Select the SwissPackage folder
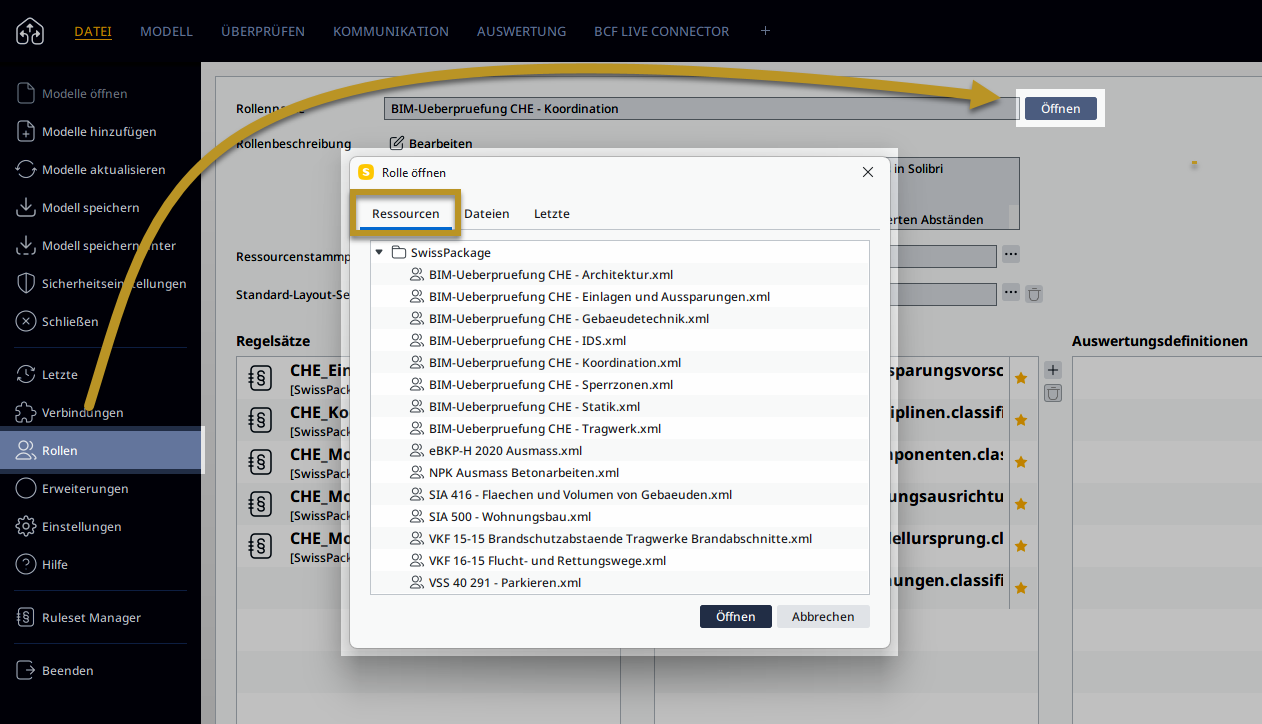Viewport: 1262px width, 724px height. click(x=441, y=252)
